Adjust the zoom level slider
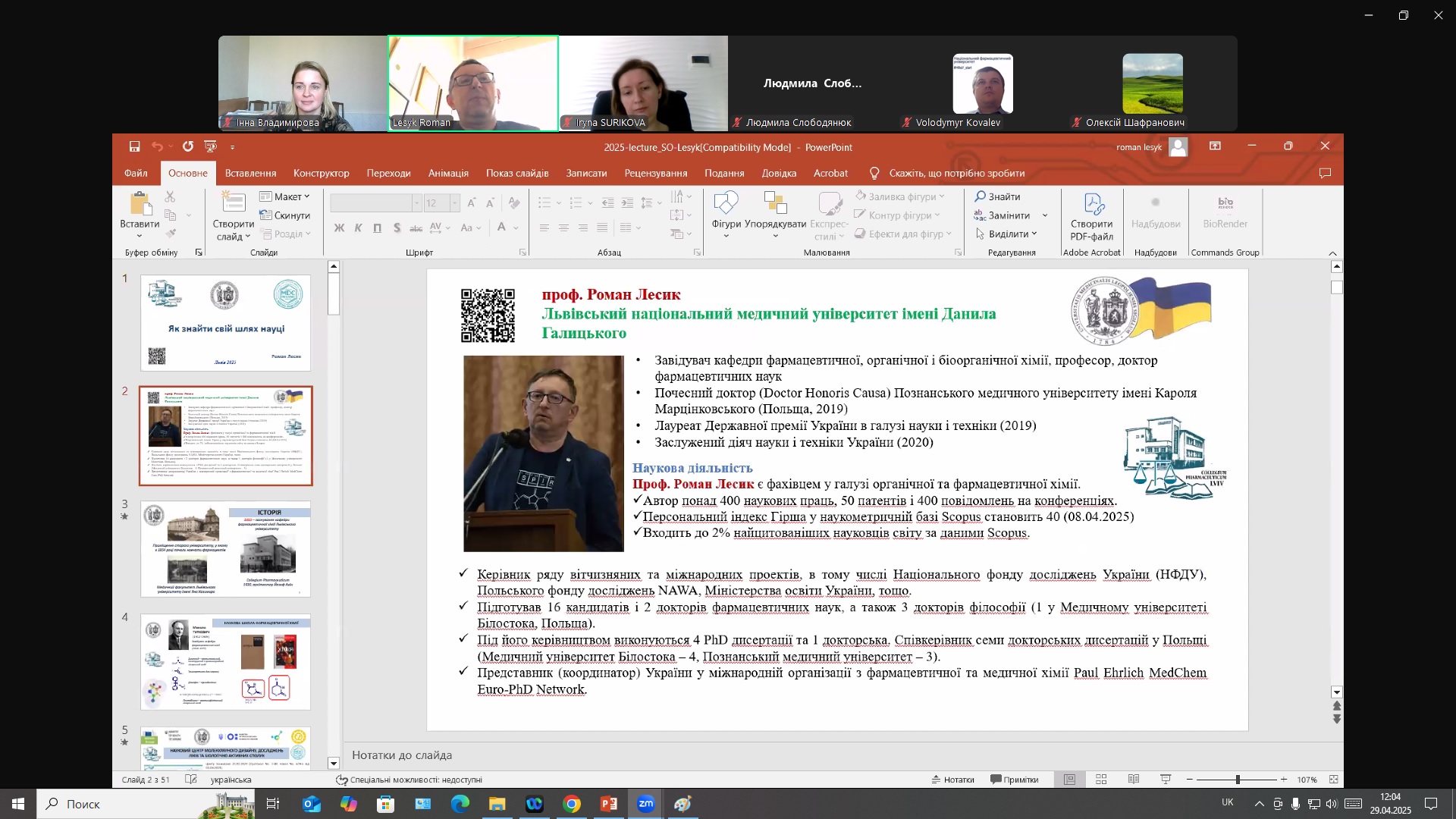This screenshot has width=1456, height=819. (1237, 780)
